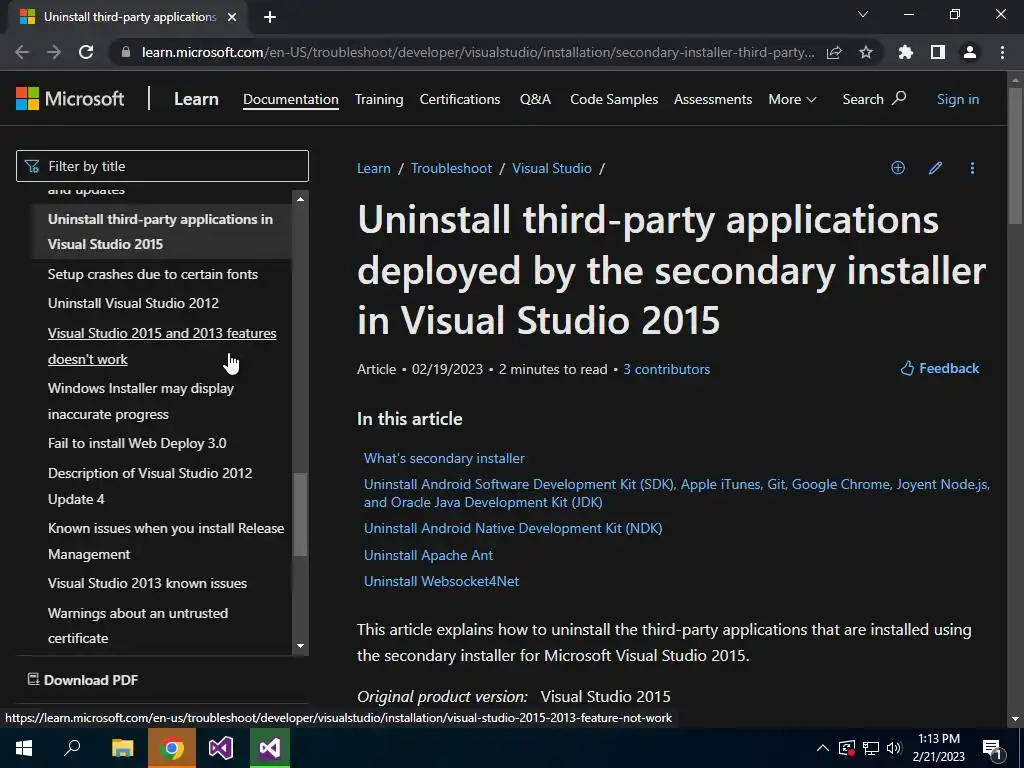Open the 3 contributors link
Screen dimensions: 1024x768
coord(666,369)
